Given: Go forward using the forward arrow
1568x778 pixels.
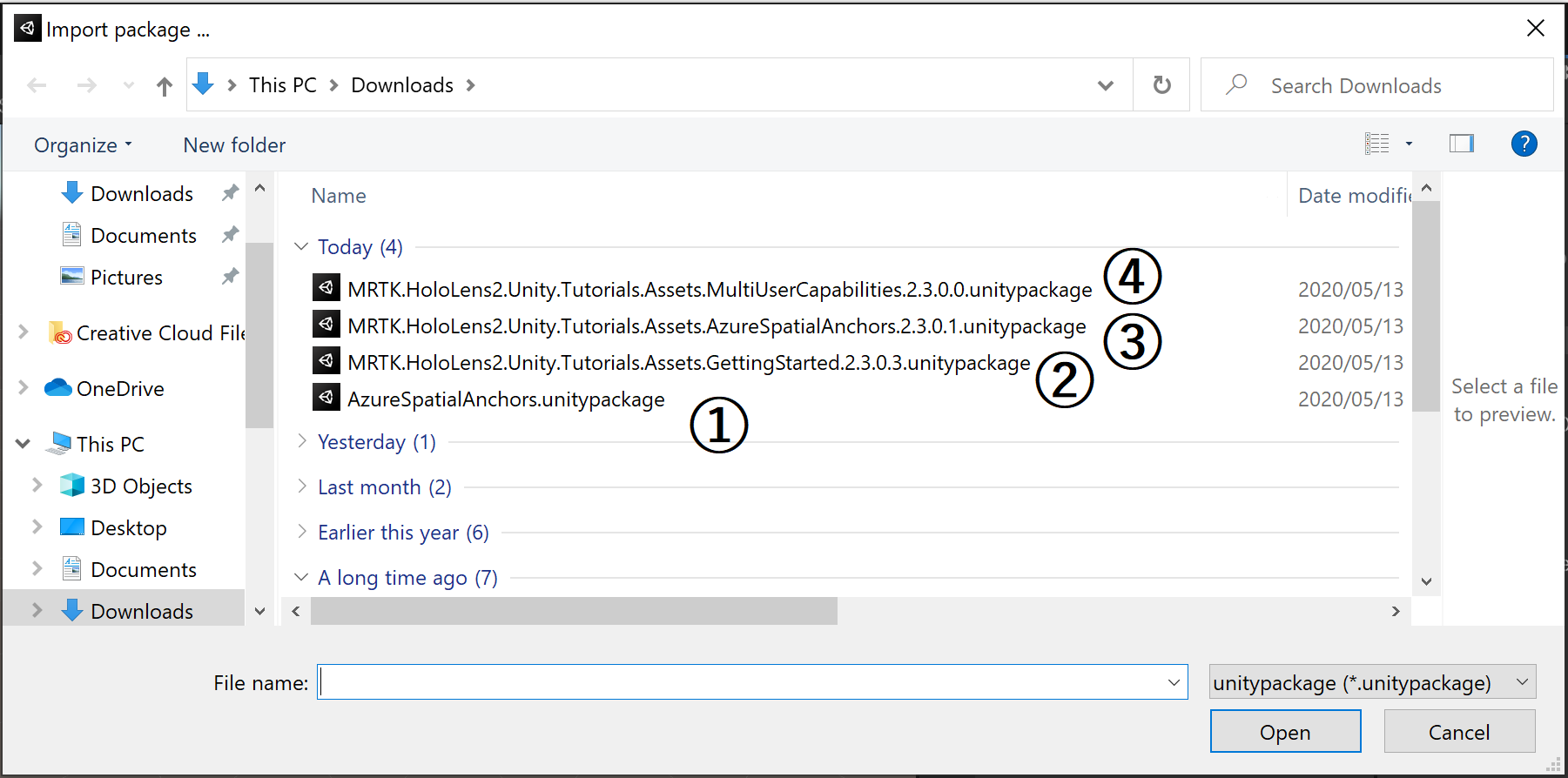Looking at the screenshot, I should click(86, 85).
